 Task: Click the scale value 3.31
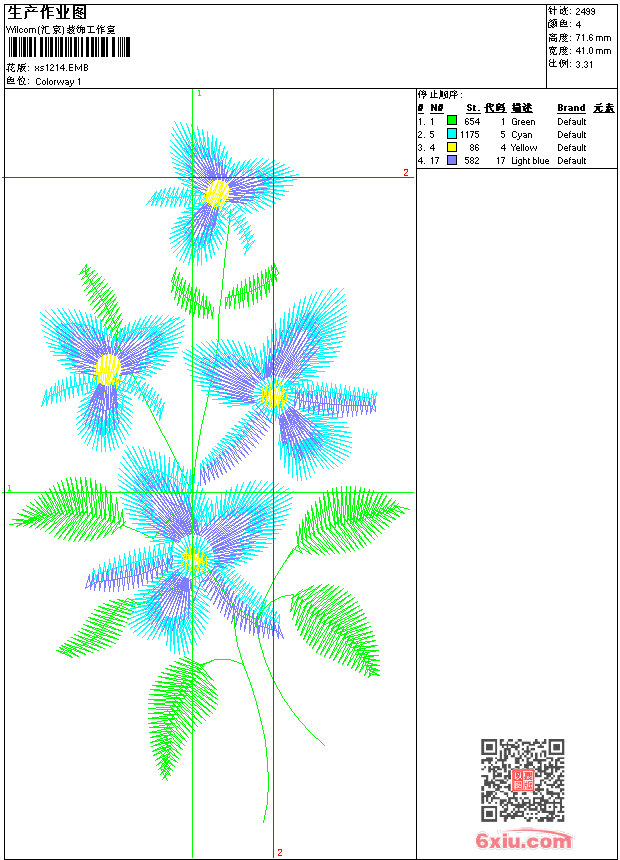click(x=584, y=64)
